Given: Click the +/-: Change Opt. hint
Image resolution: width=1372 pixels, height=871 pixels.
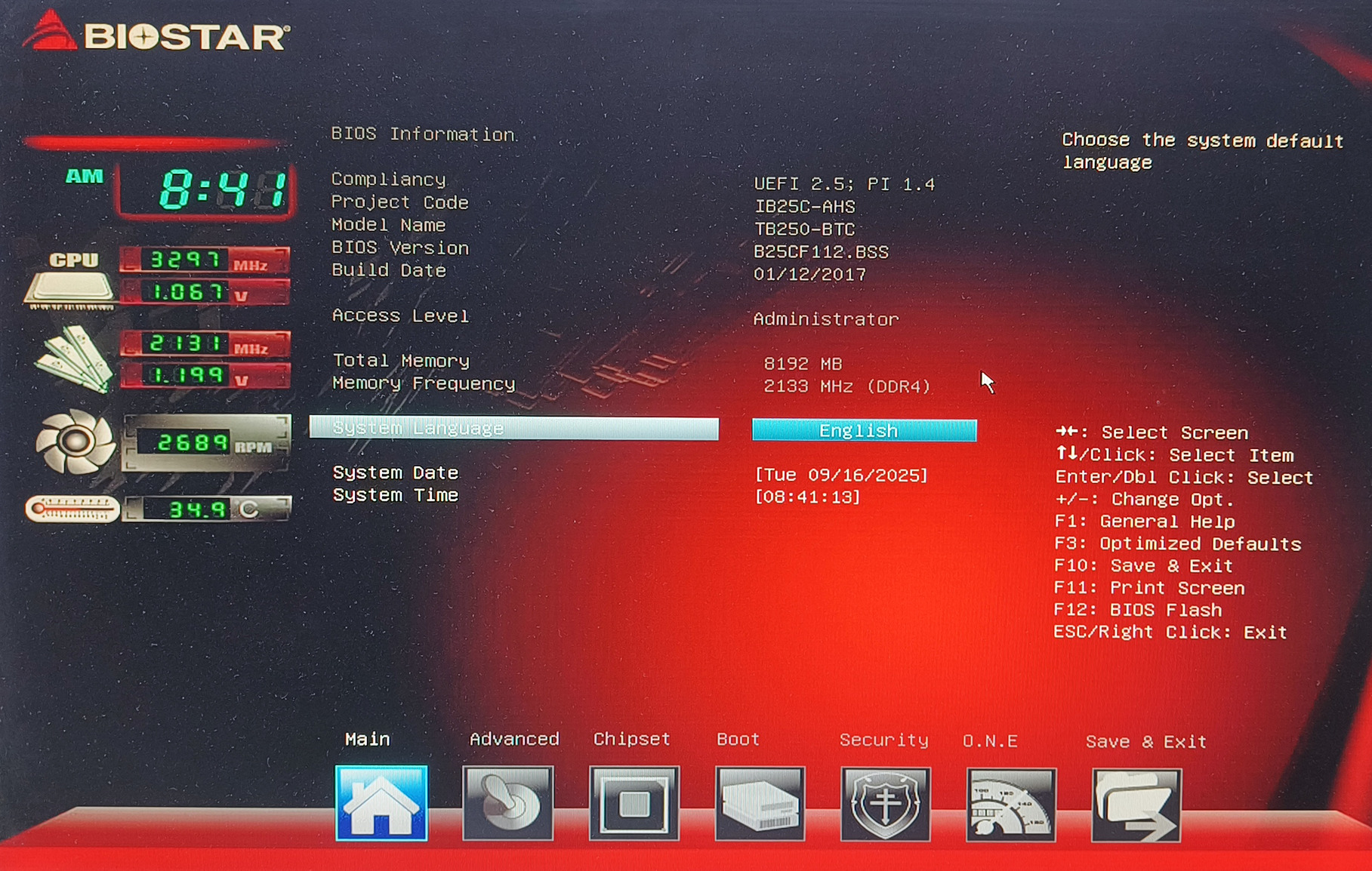Looking at the screenshot, I should coord(1145,500).
